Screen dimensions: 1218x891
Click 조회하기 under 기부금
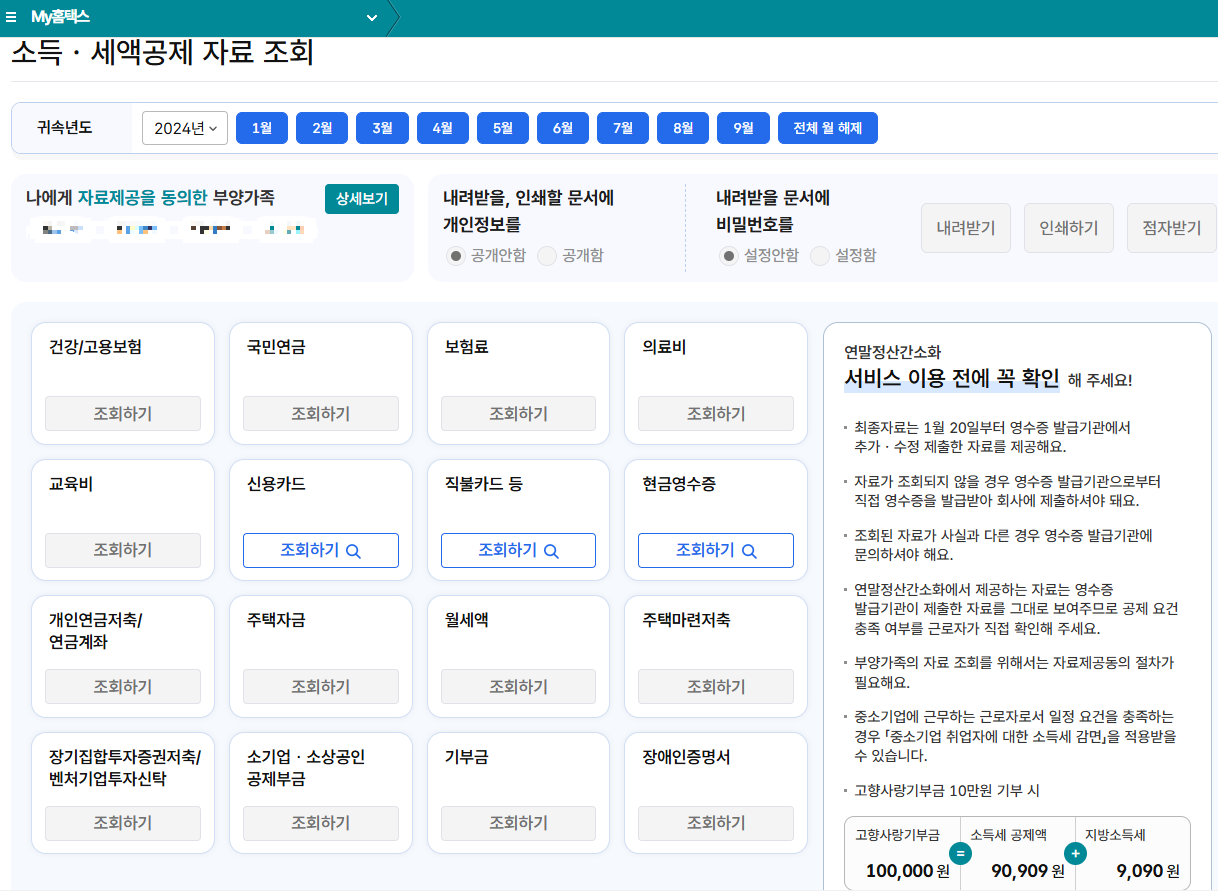pyautogui.click(x=518, y=823)
